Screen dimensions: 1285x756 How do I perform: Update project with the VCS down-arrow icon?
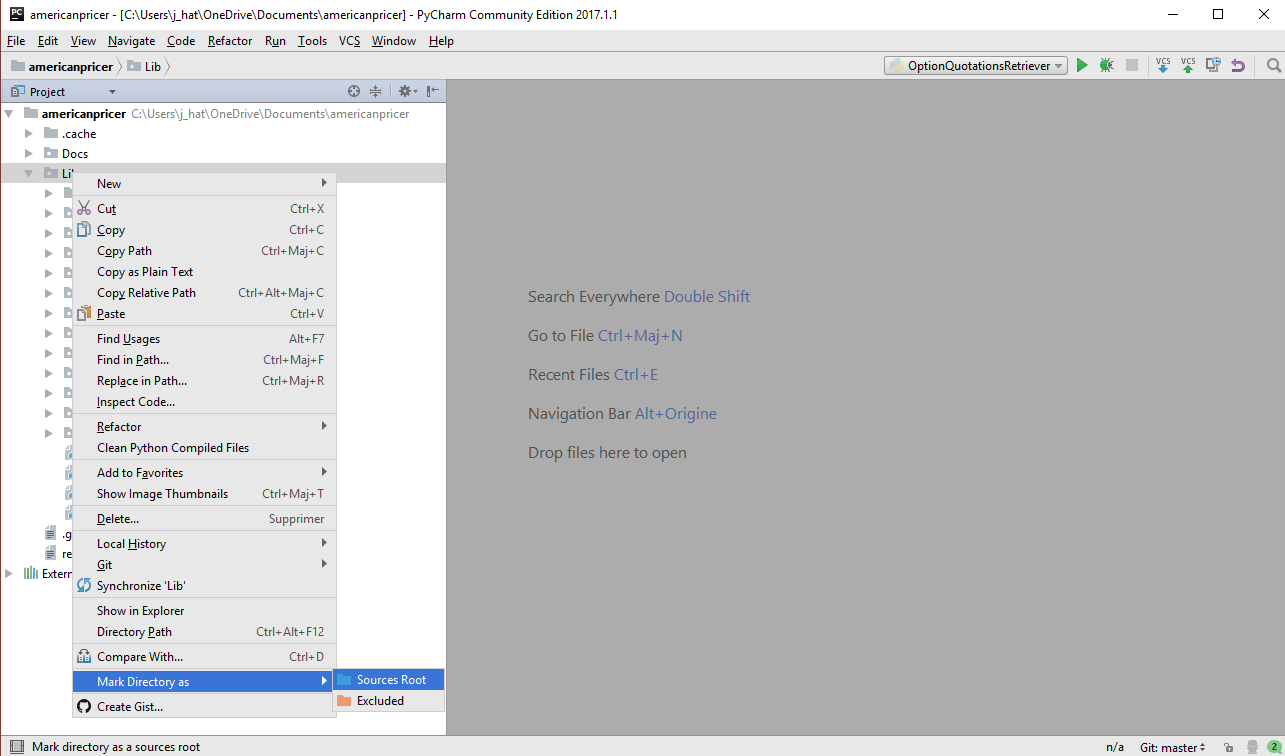(1163, 65)
